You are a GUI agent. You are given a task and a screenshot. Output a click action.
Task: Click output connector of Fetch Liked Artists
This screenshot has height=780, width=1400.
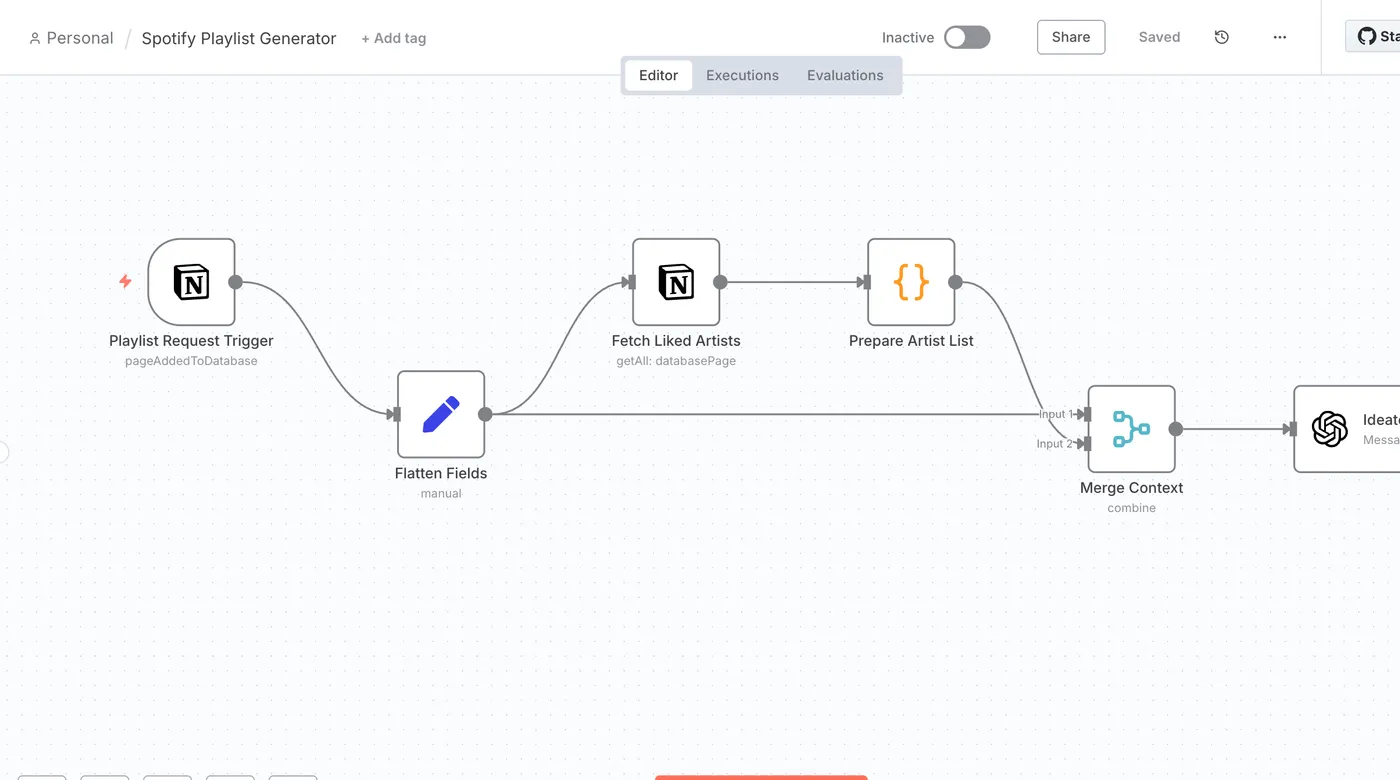(x=720, y=282)
